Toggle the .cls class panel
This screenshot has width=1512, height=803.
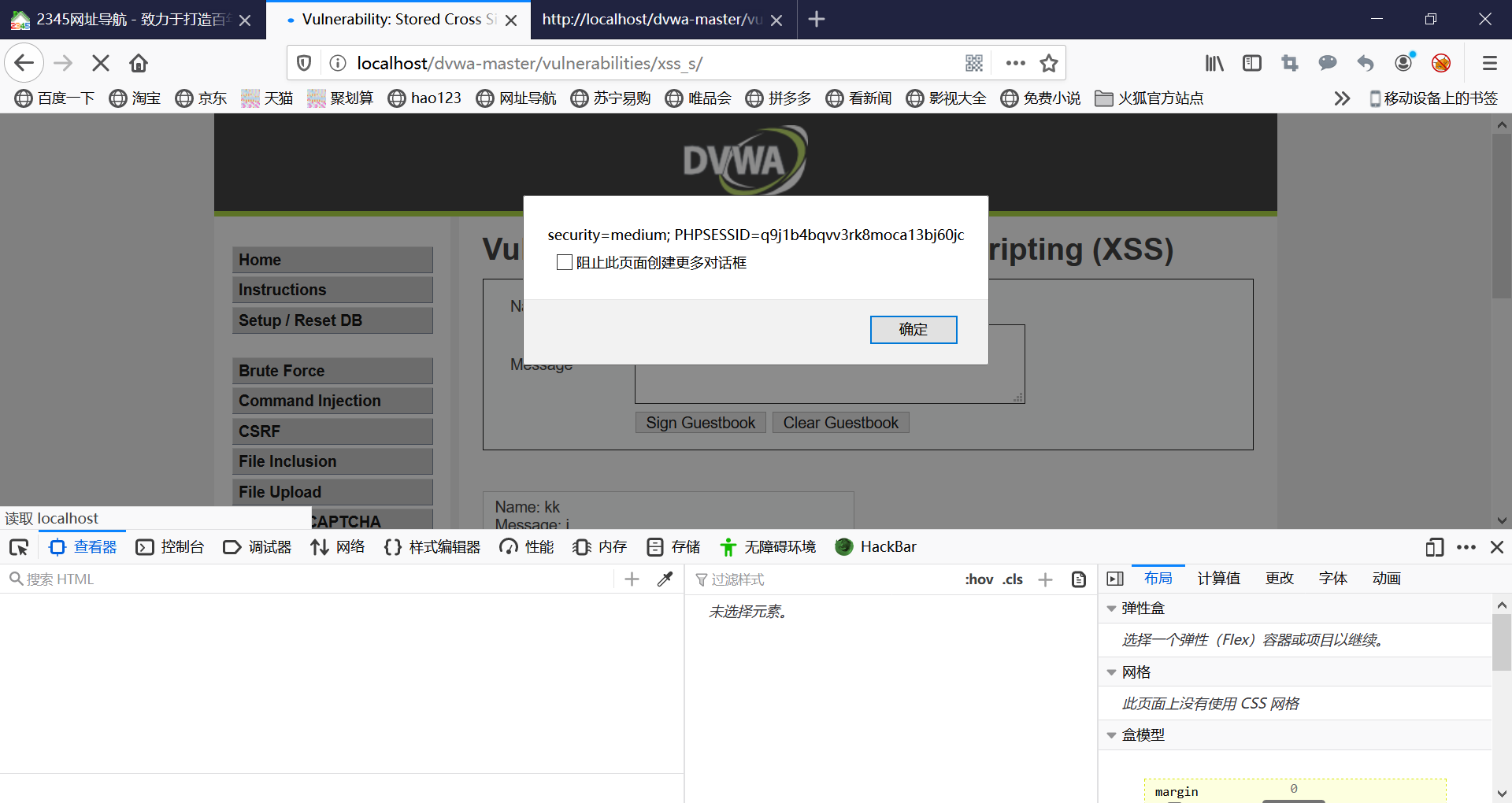(1013, 580)
